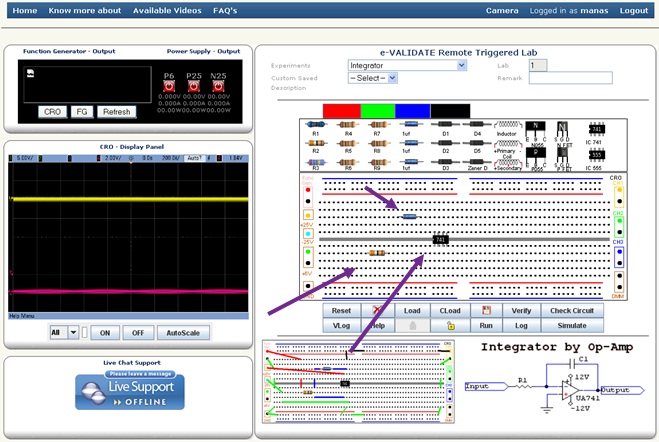Click the Refresh button
659x442 pixels.
point(117,112)
